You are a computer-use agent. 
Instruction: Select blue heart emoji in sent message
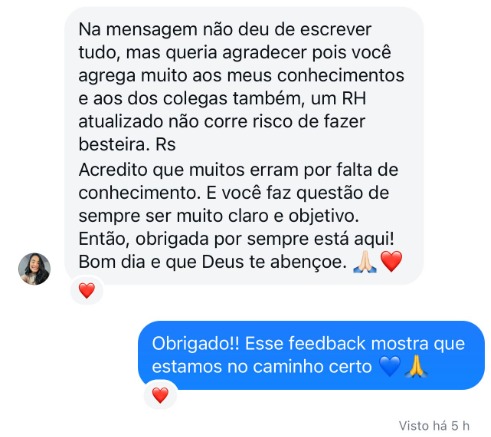click(390, 367)
